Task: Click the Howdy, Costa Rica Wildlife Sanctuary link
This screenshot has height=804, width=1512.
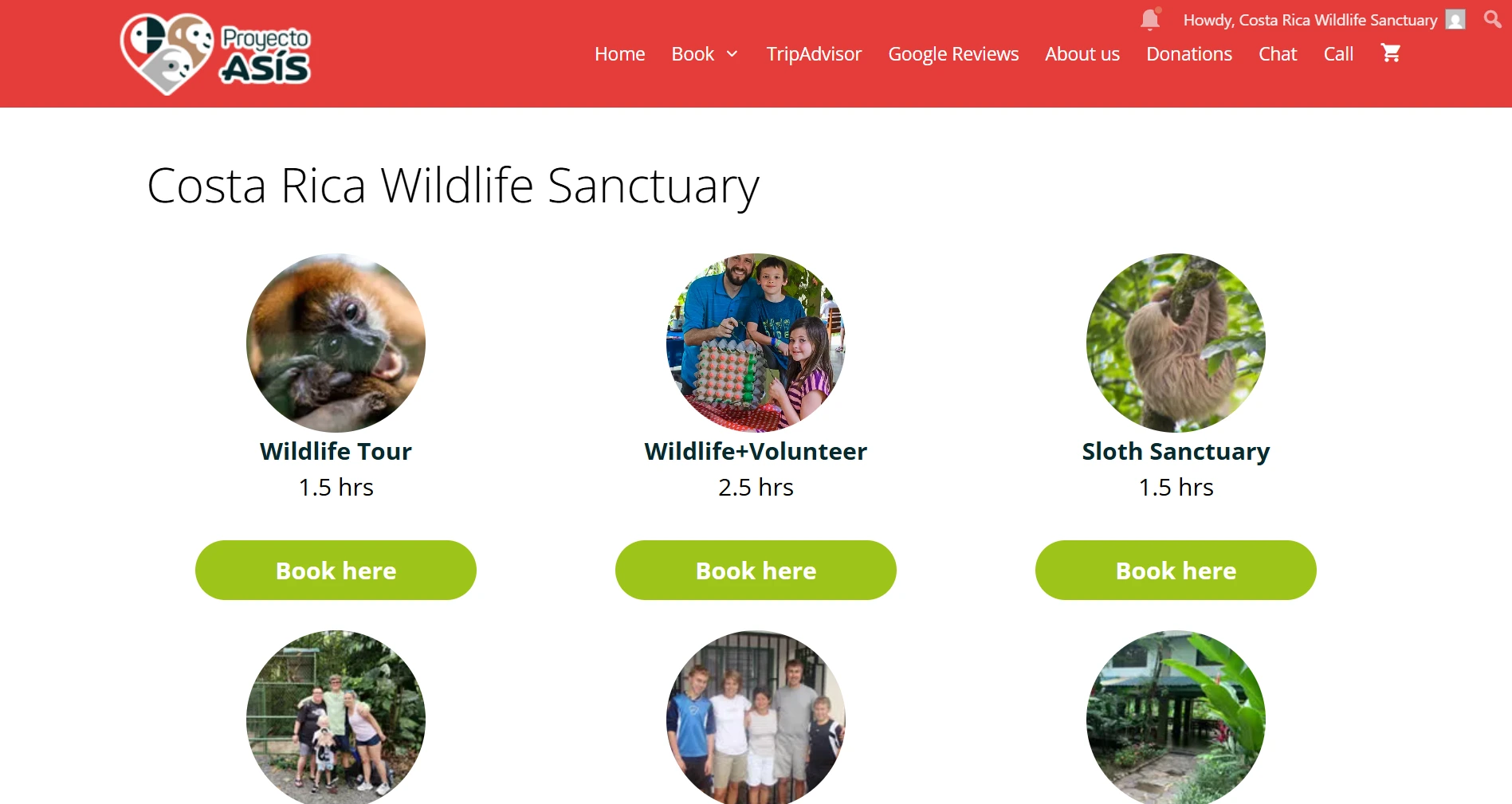Action: click(1310, 20)
